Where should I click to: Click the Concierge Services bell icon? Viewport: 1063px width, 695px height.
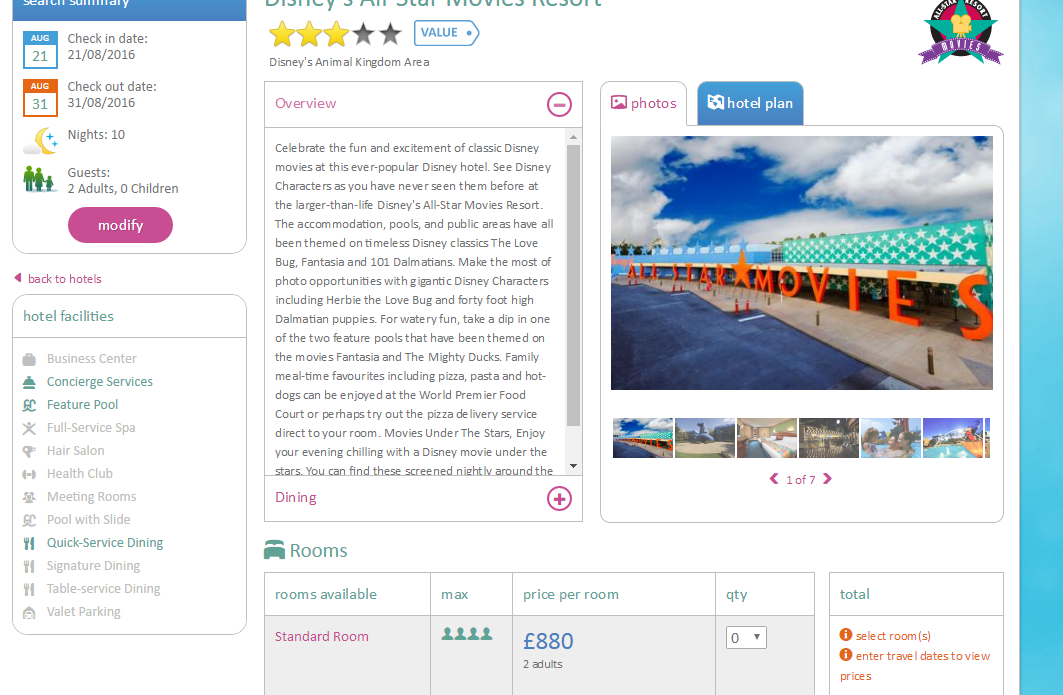[x=29, y=382]
